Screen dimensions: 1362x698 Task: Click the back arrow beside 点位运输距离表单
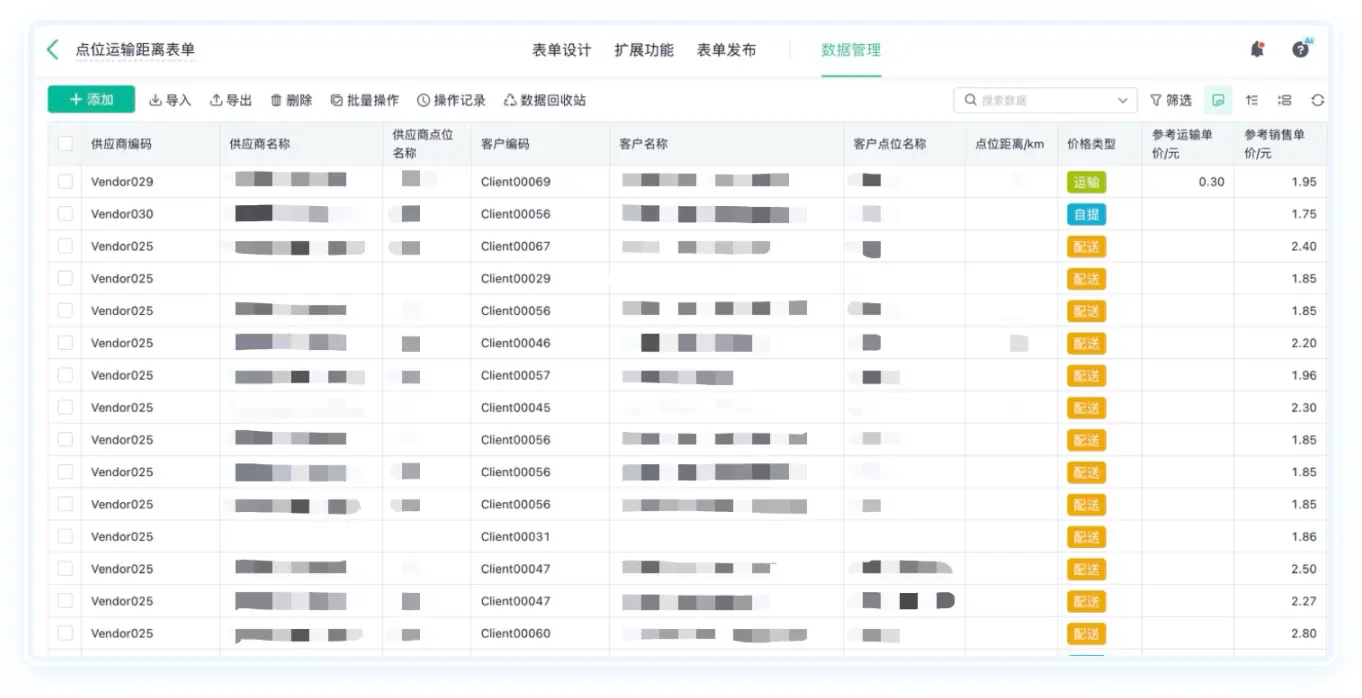coord(53,50)
